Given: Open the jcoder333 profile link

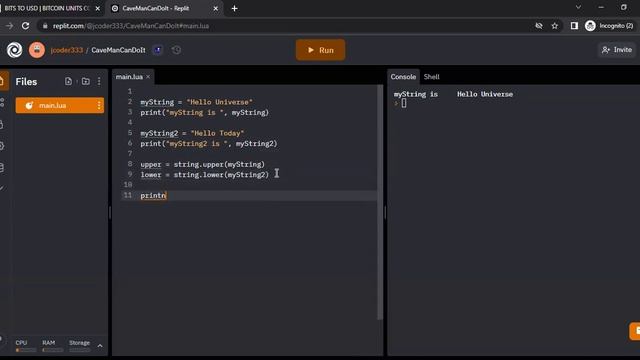Looking at the screenshot, I should point(67,50).
